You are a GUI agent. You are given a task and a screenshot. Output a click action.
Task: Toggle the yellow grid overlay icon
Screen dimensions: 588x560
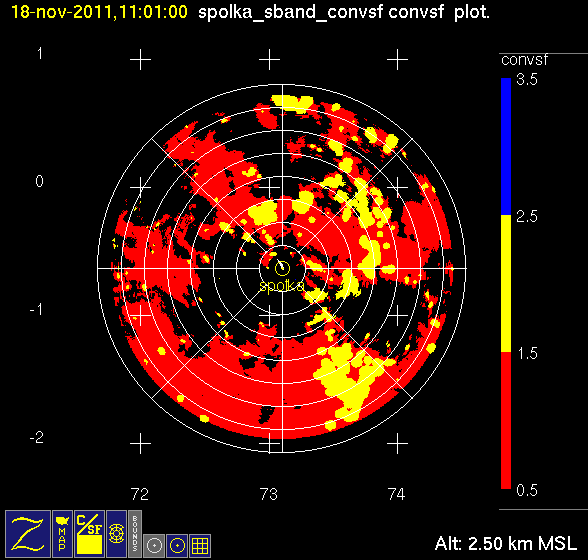(x=200, y=546)
